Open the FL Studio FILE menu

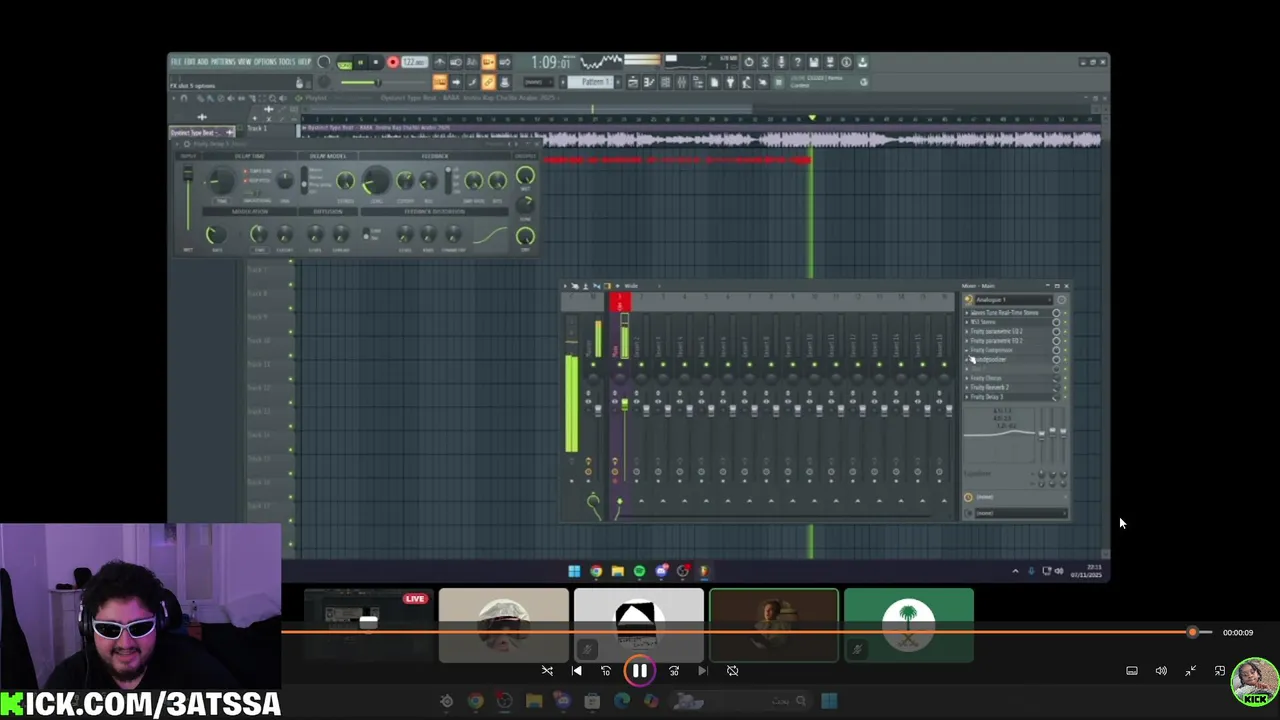[x=175, y=62]
